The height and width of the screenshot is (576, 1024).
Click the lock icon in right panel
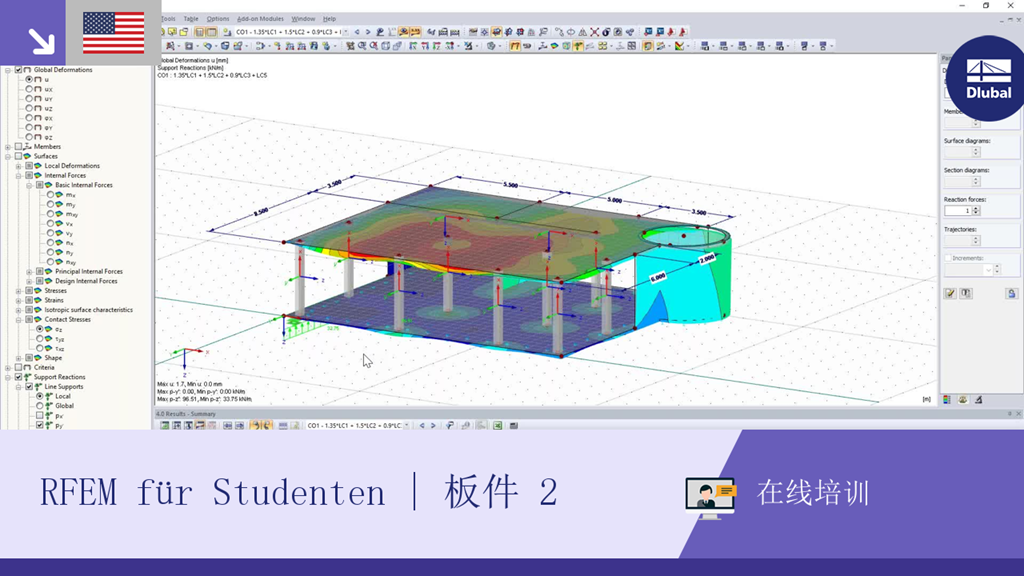pyautogui.click(x=1012, y=294)
